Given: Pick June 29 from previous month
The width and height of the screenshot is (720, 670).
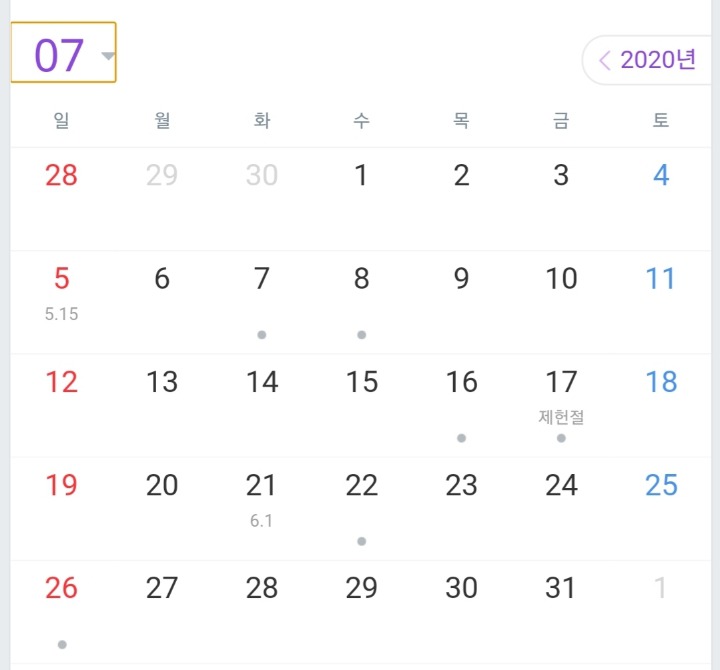Looking at the screenshot, I should tap(161, 176).
